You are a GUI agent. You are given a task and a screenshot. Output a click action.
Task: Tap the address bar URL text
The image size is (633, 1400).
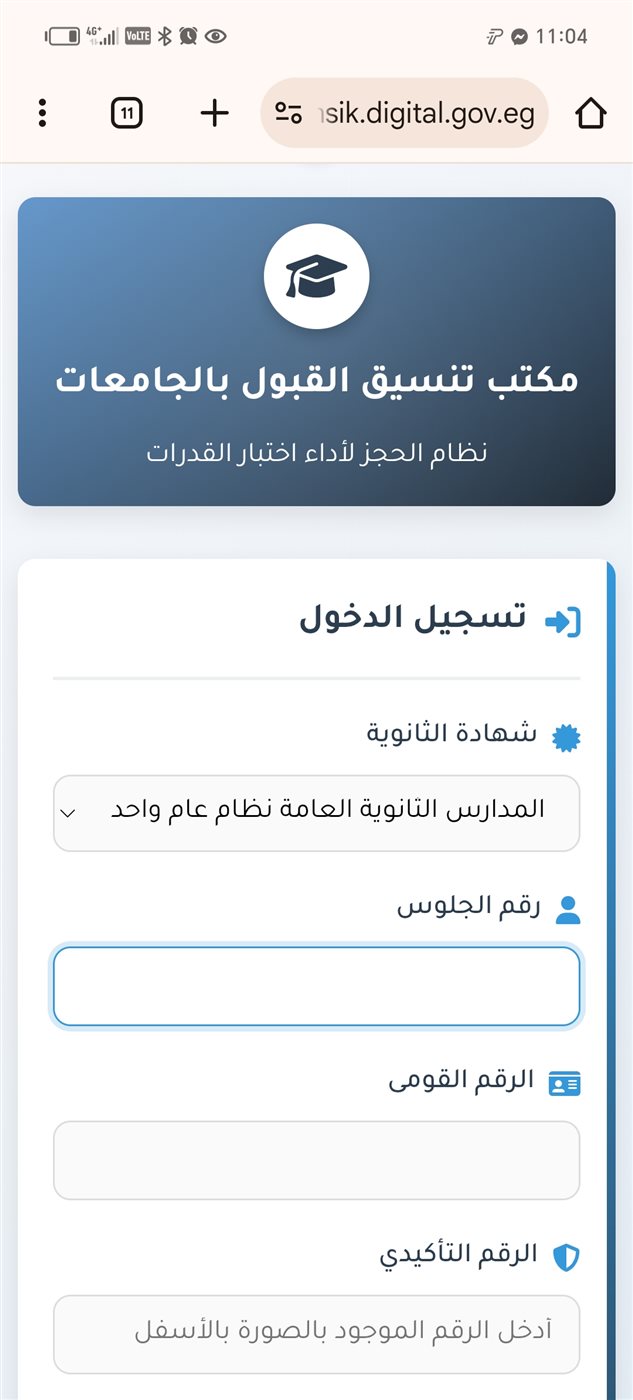pyautogui.click(x=424, y=113)
